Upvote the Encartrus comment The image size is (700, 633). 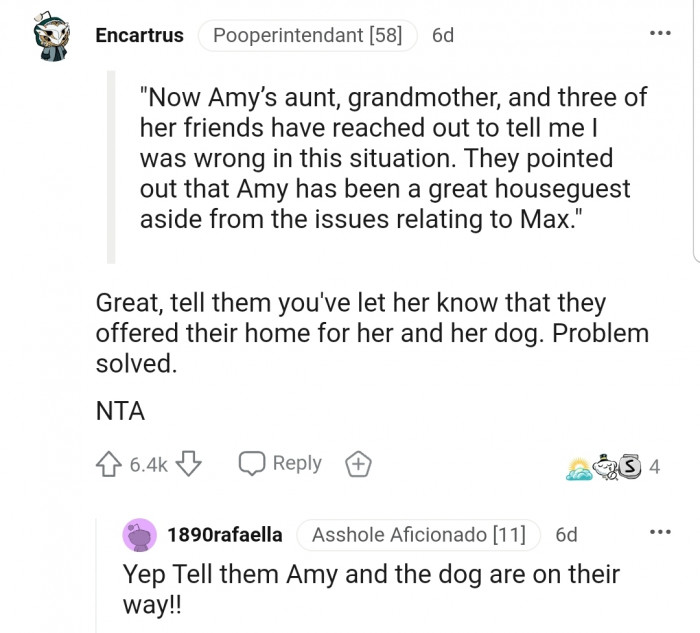point(109,464)
